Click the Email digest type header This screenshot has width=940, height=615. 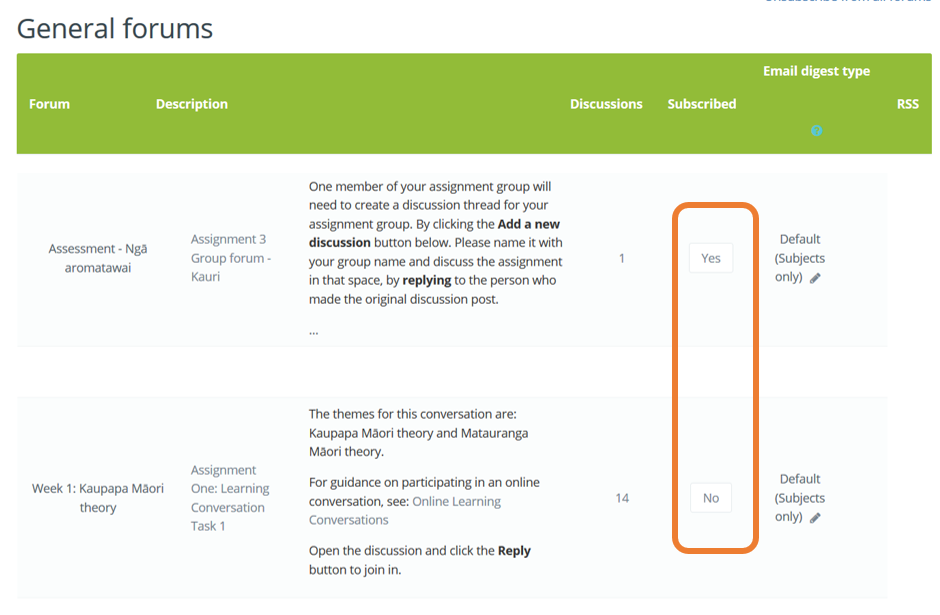click(x=816, y=71)
